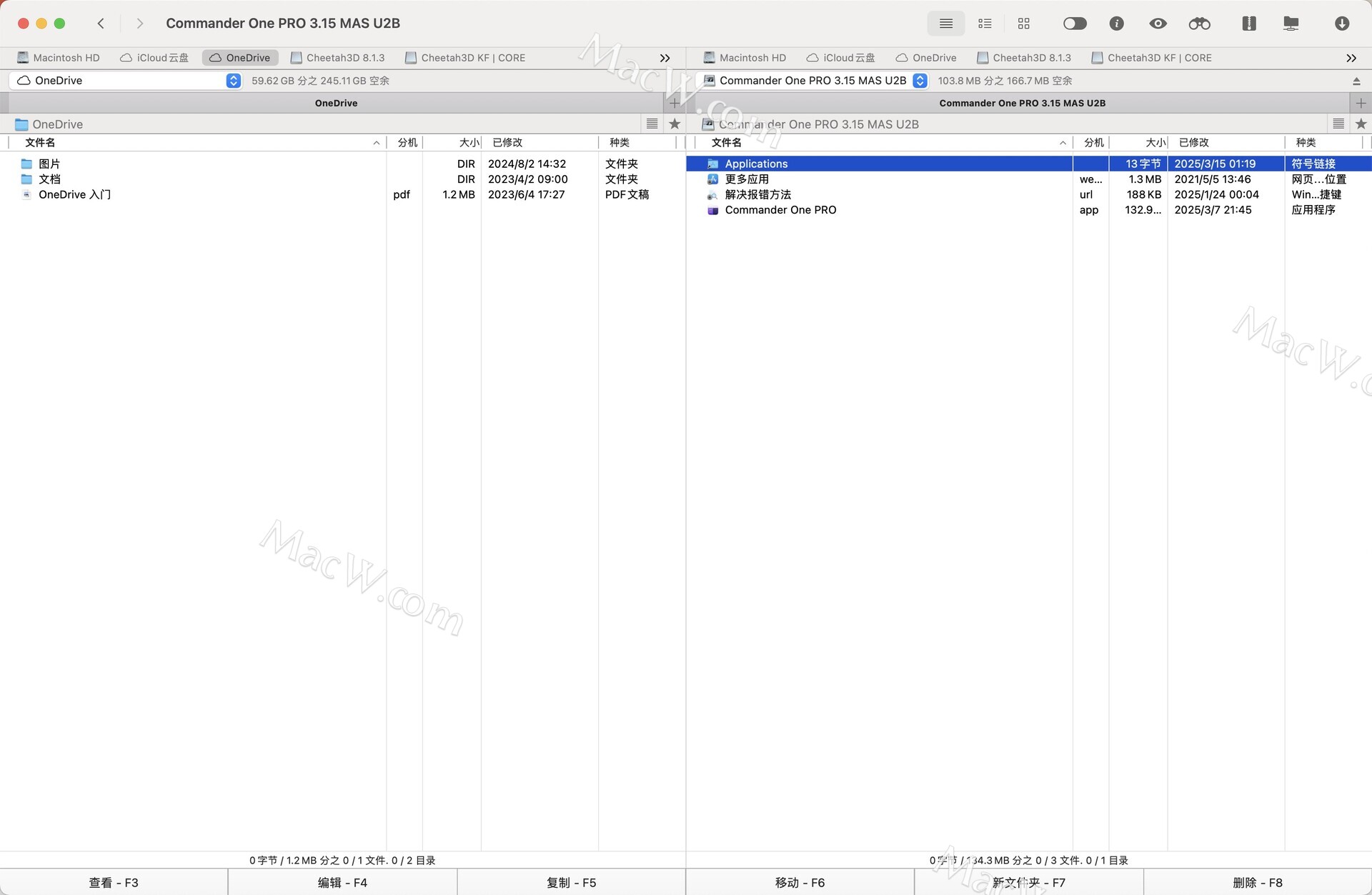
Task: Go forward with the right chevron
Action: click(x=139, y=24)
